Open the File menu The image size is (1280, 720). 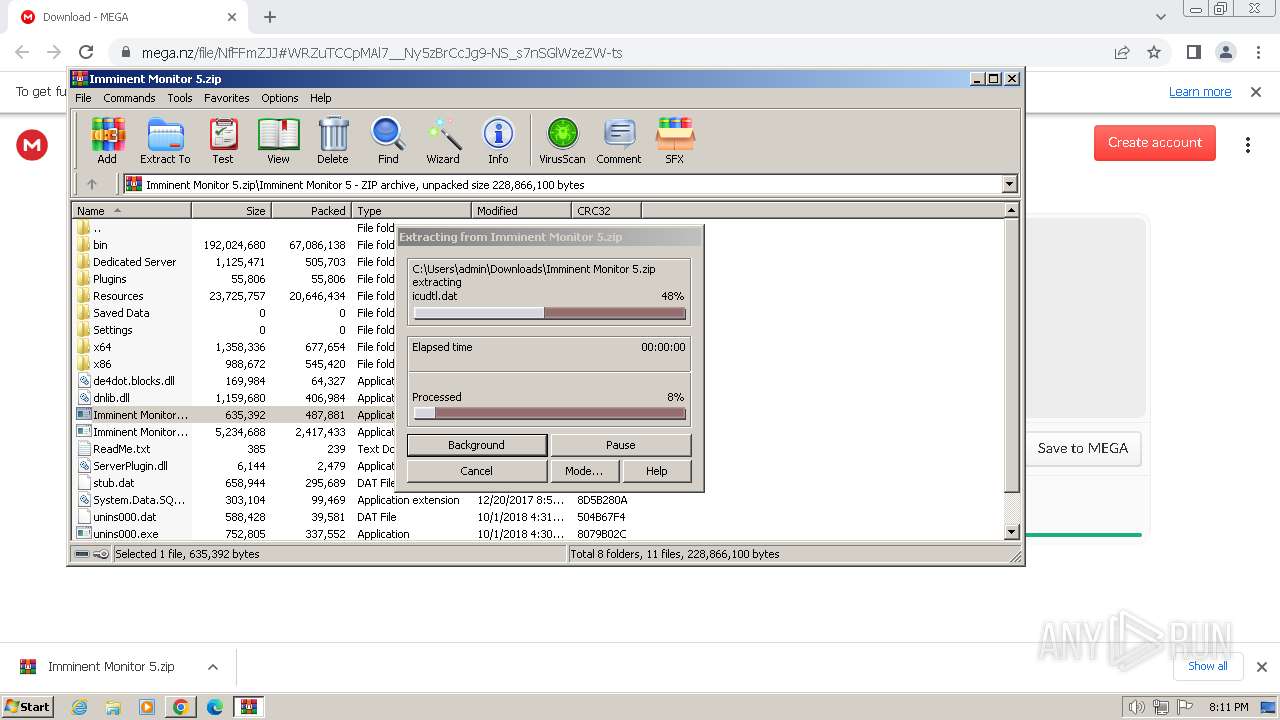[x=83, y=98]
